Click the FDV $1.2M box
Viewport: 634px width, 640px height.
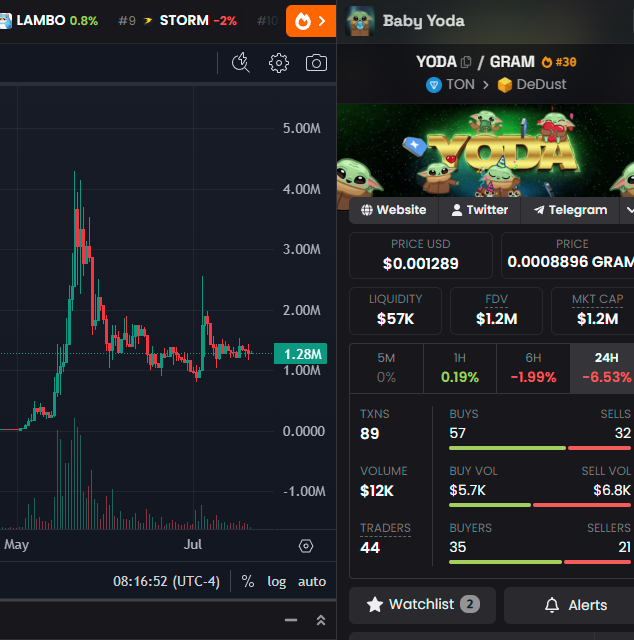coord(496,311)
